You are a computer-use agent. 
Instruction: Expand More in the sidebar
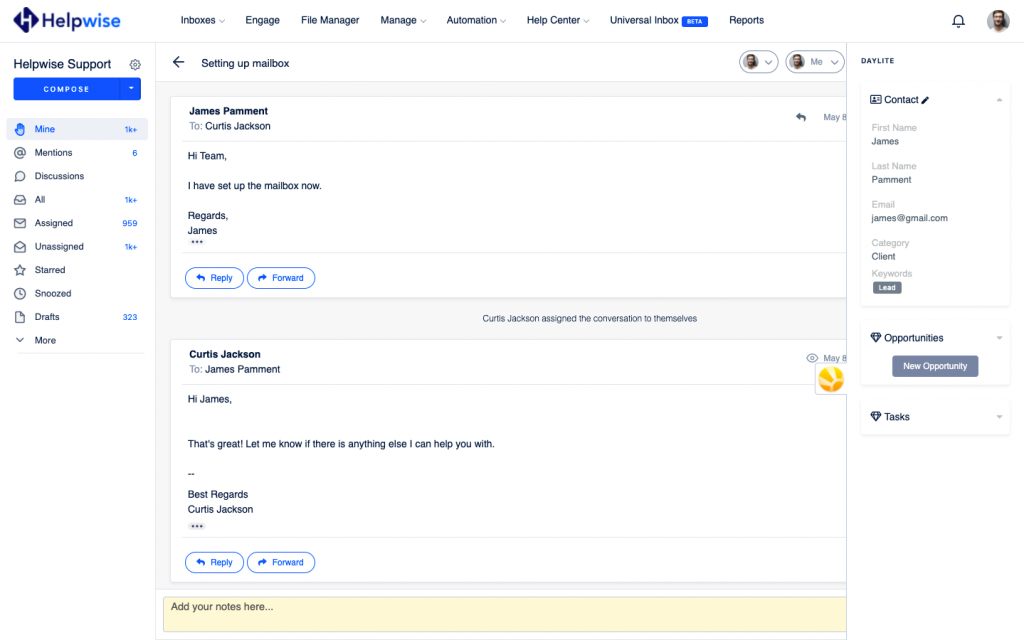coord(45,341)
